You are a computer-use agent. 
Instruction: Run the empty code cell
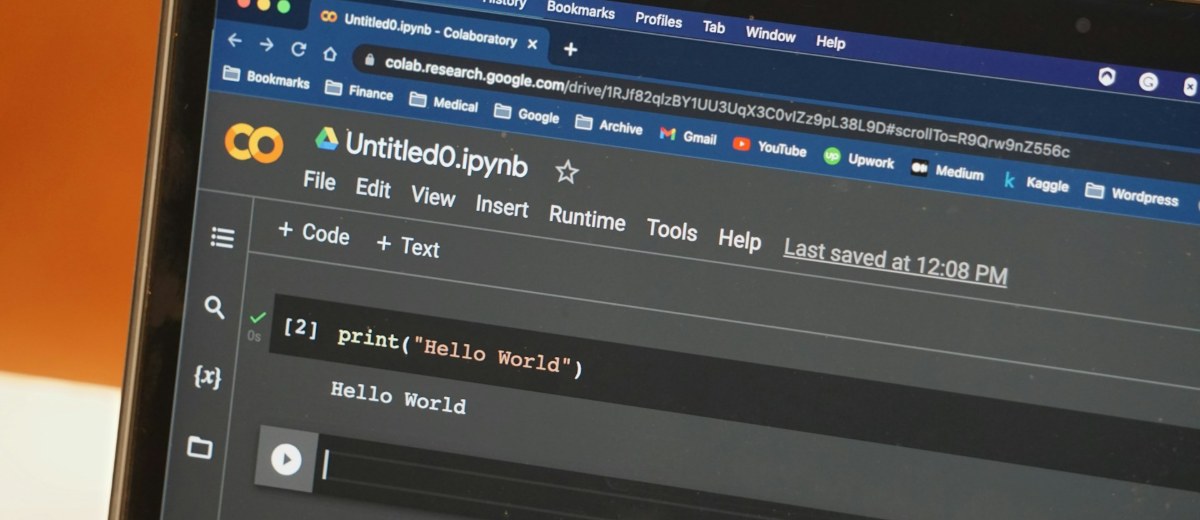coord(286,459)
